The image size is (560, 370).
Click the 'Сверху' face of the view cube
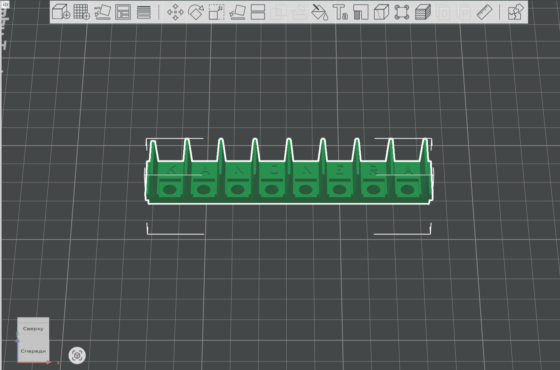[x=33, y=329]
